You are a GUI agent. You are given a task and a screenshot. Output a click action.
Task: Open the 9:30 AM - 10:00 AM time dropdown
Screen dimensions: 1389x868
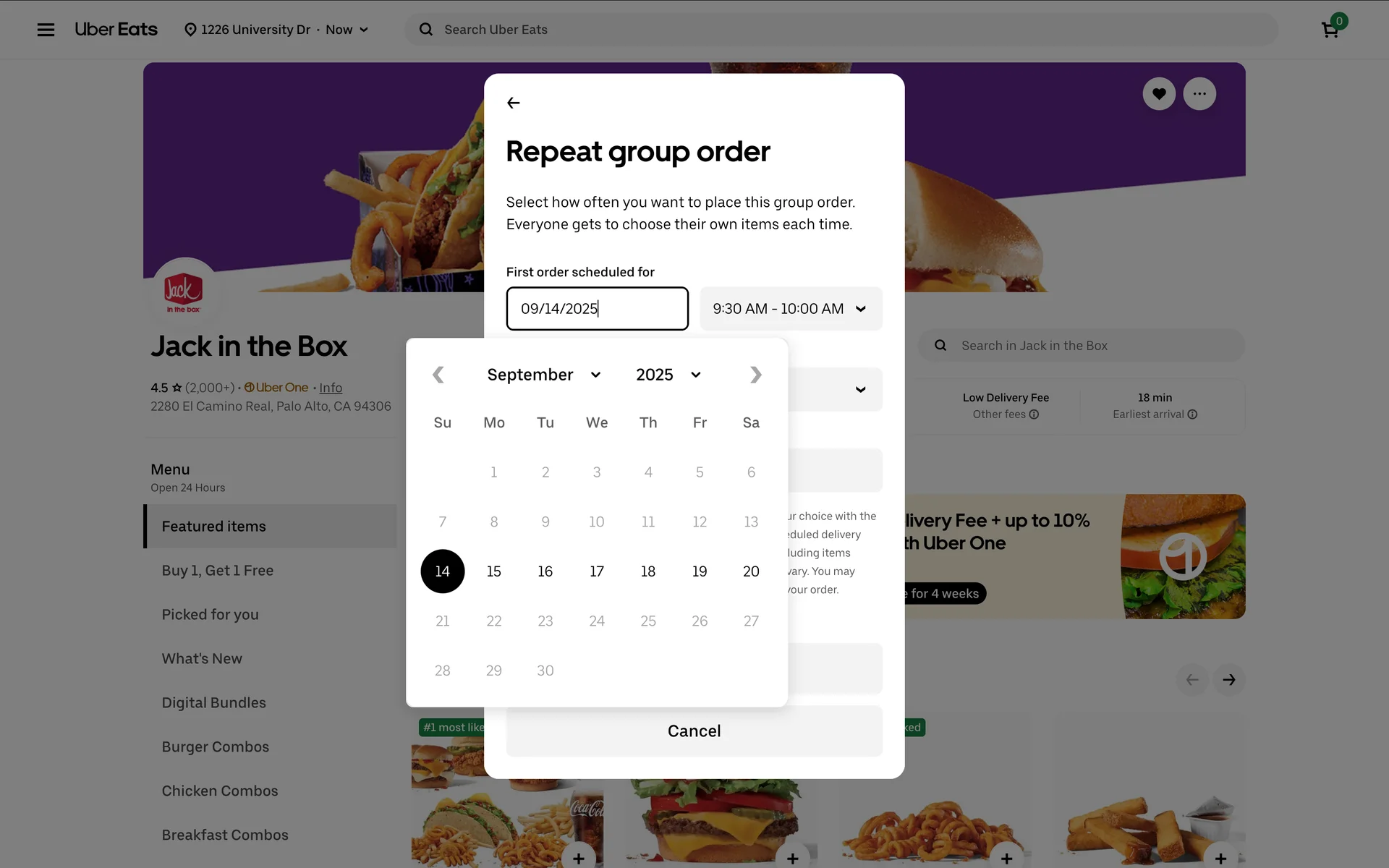coord(791,309)
